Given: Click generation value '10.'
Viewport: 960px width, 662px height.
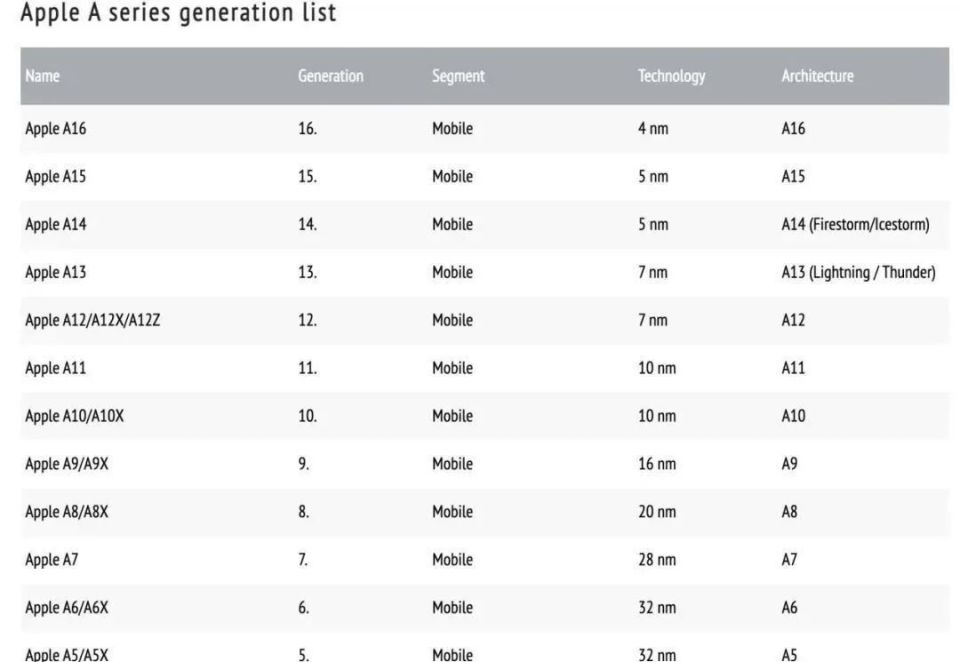Looking at the screenshot, I should 307,416.
